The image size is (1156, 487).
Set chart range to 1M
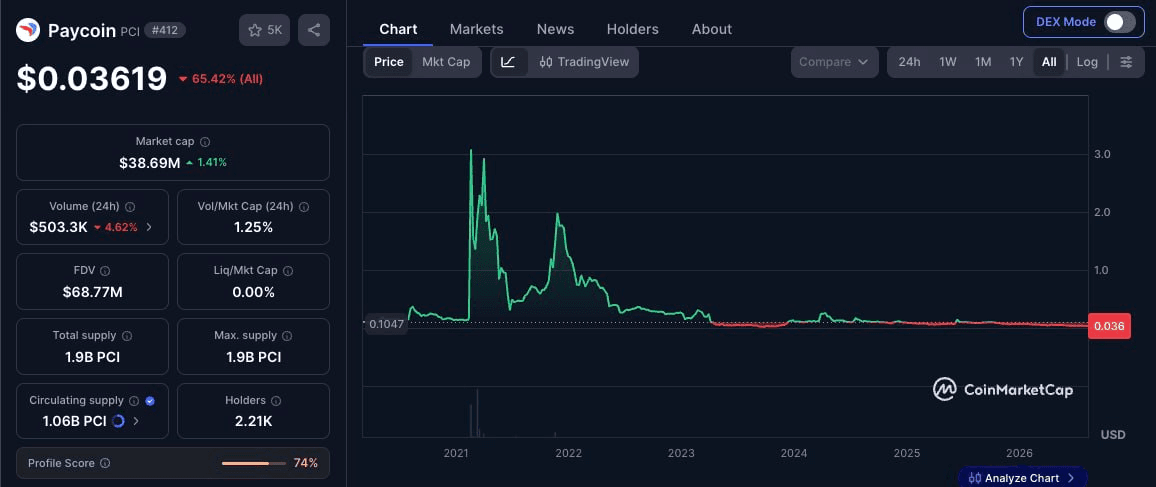[983, 62]
